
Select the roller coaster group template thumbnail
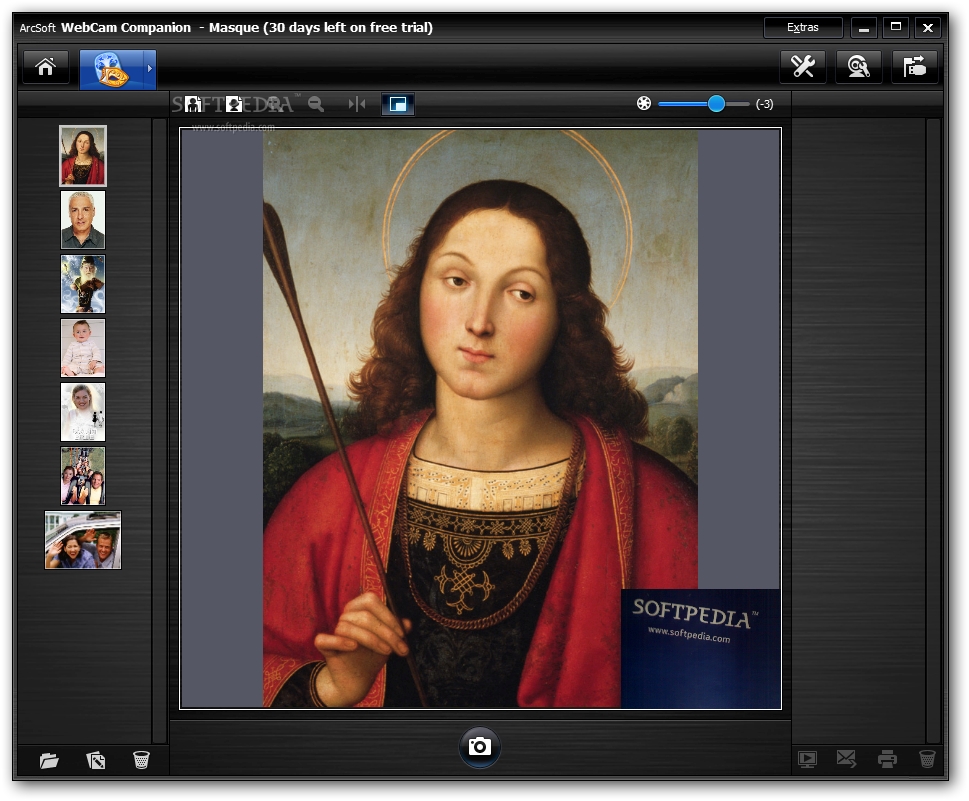coord(83,476)
